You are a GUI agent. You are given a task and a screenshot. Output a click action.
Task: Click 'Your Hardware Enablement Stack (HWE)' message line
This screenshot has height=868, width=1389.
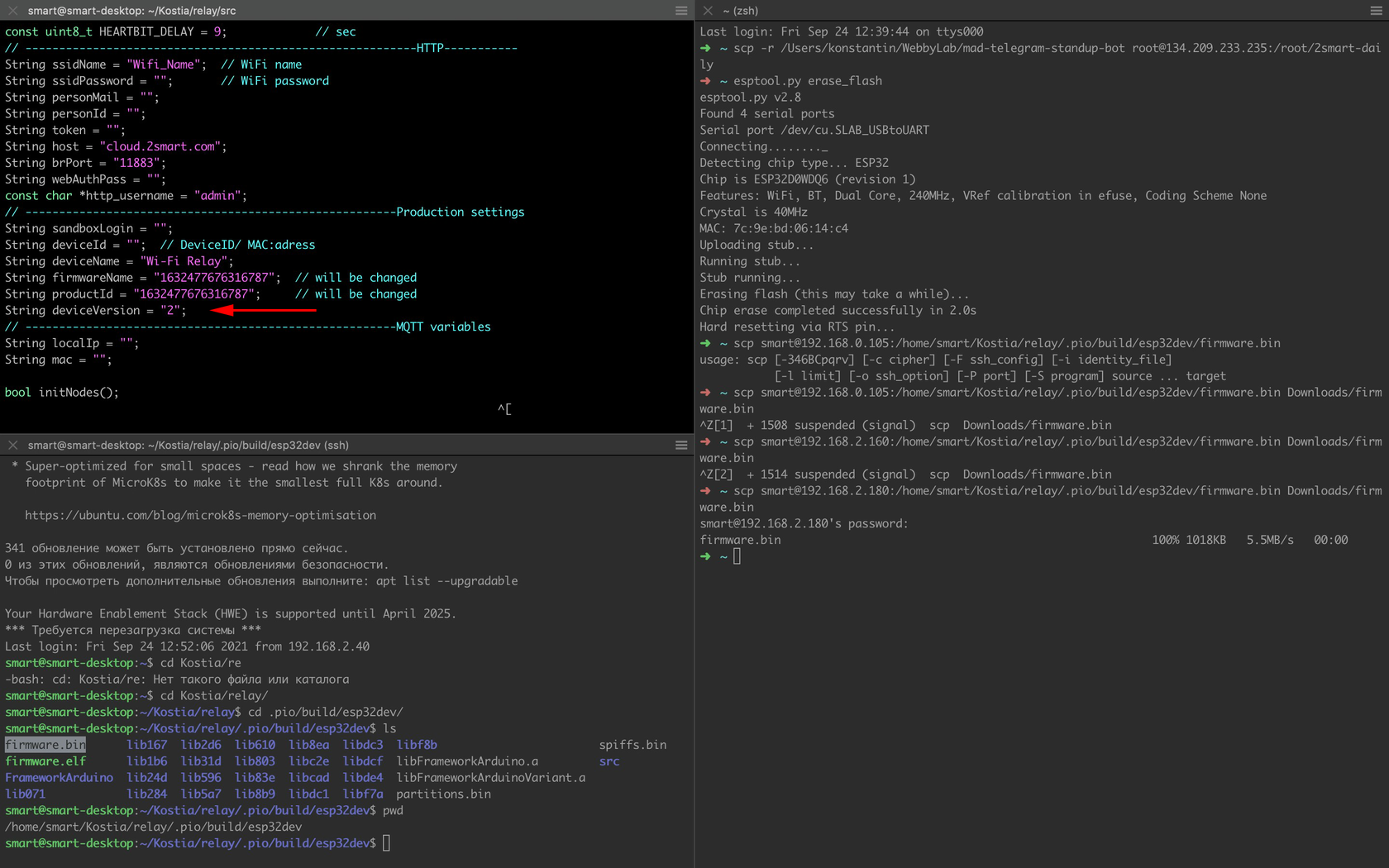(231, 613)
